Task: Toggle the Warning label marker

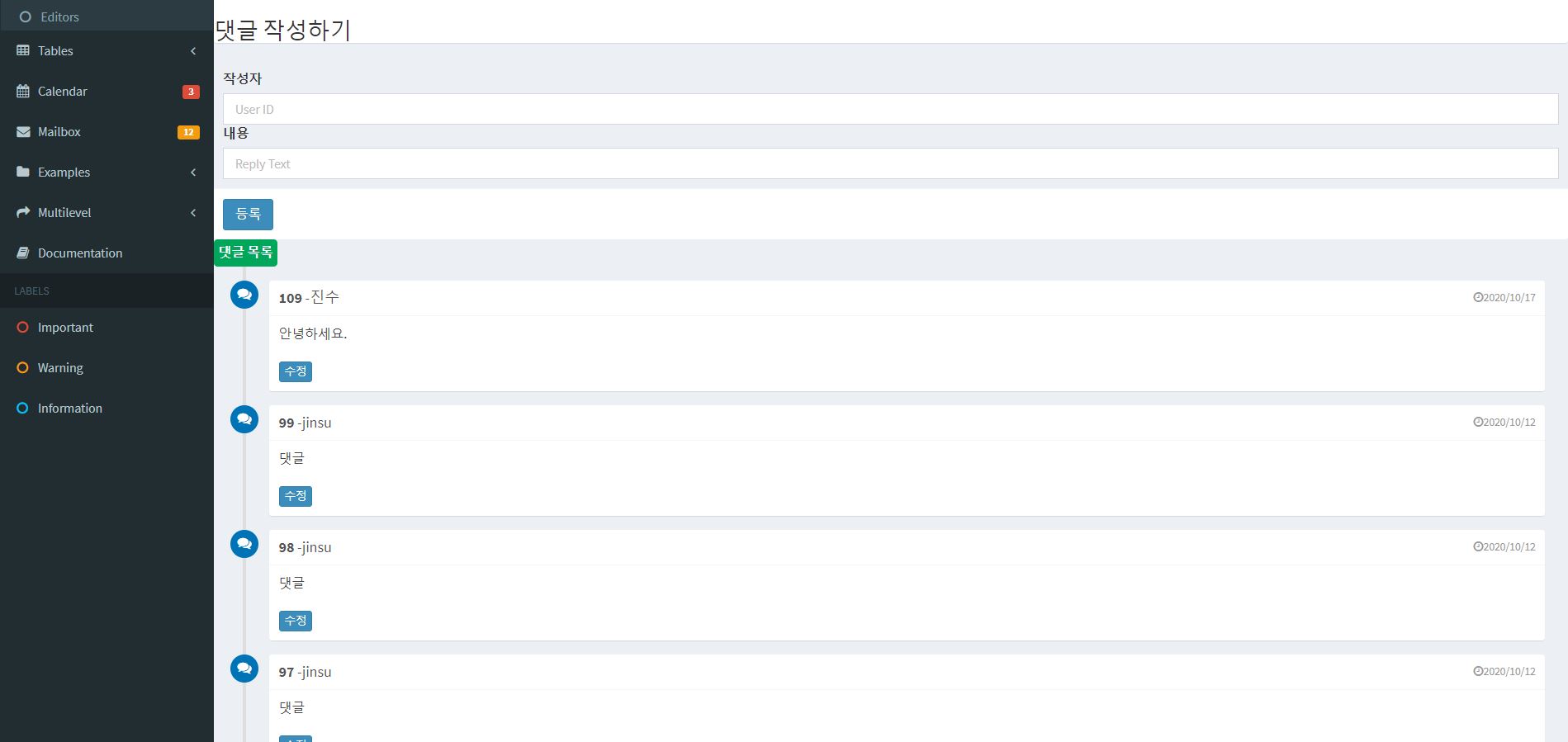Action: point(22,367)
